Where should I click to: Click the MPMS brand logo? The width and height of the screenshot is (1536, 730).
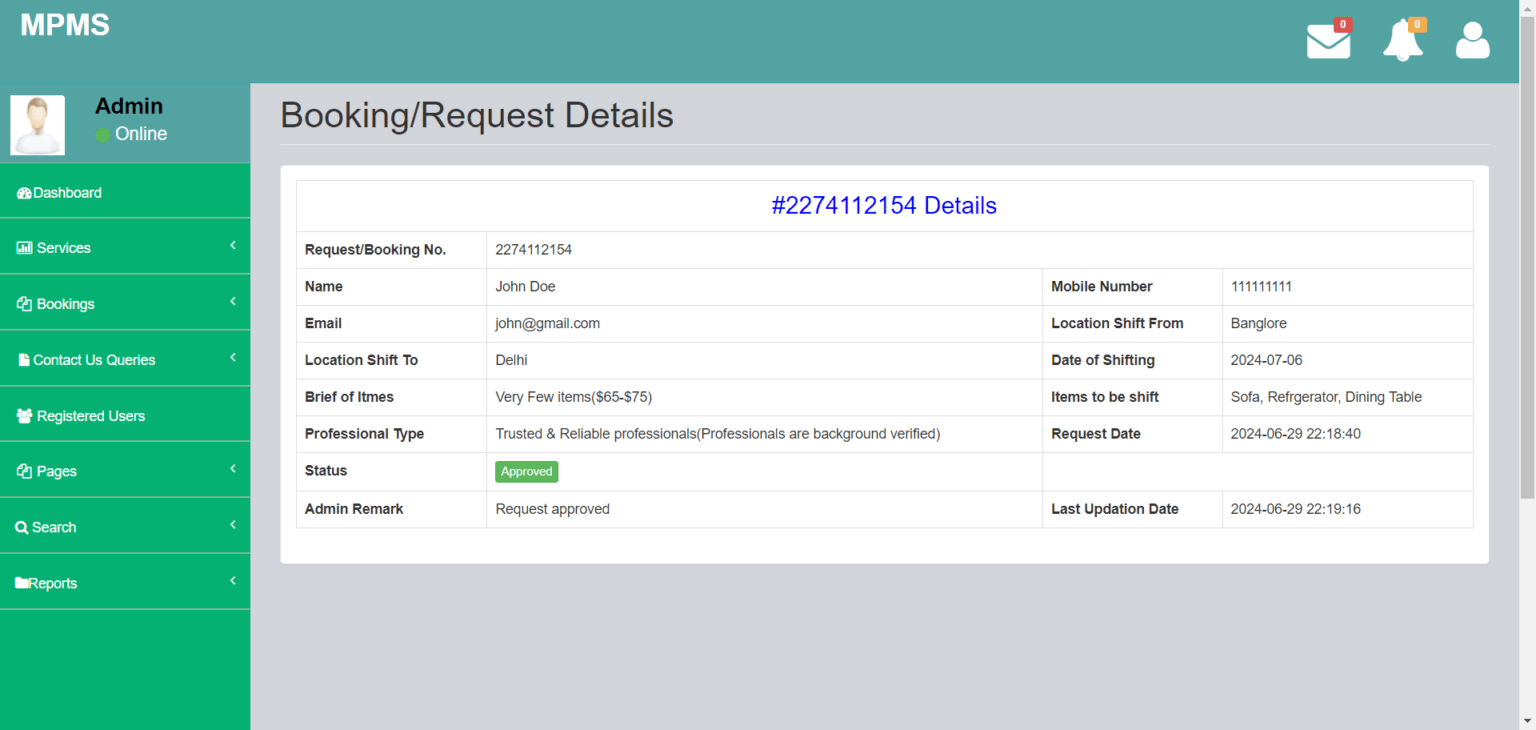click(x=64, y=25)
